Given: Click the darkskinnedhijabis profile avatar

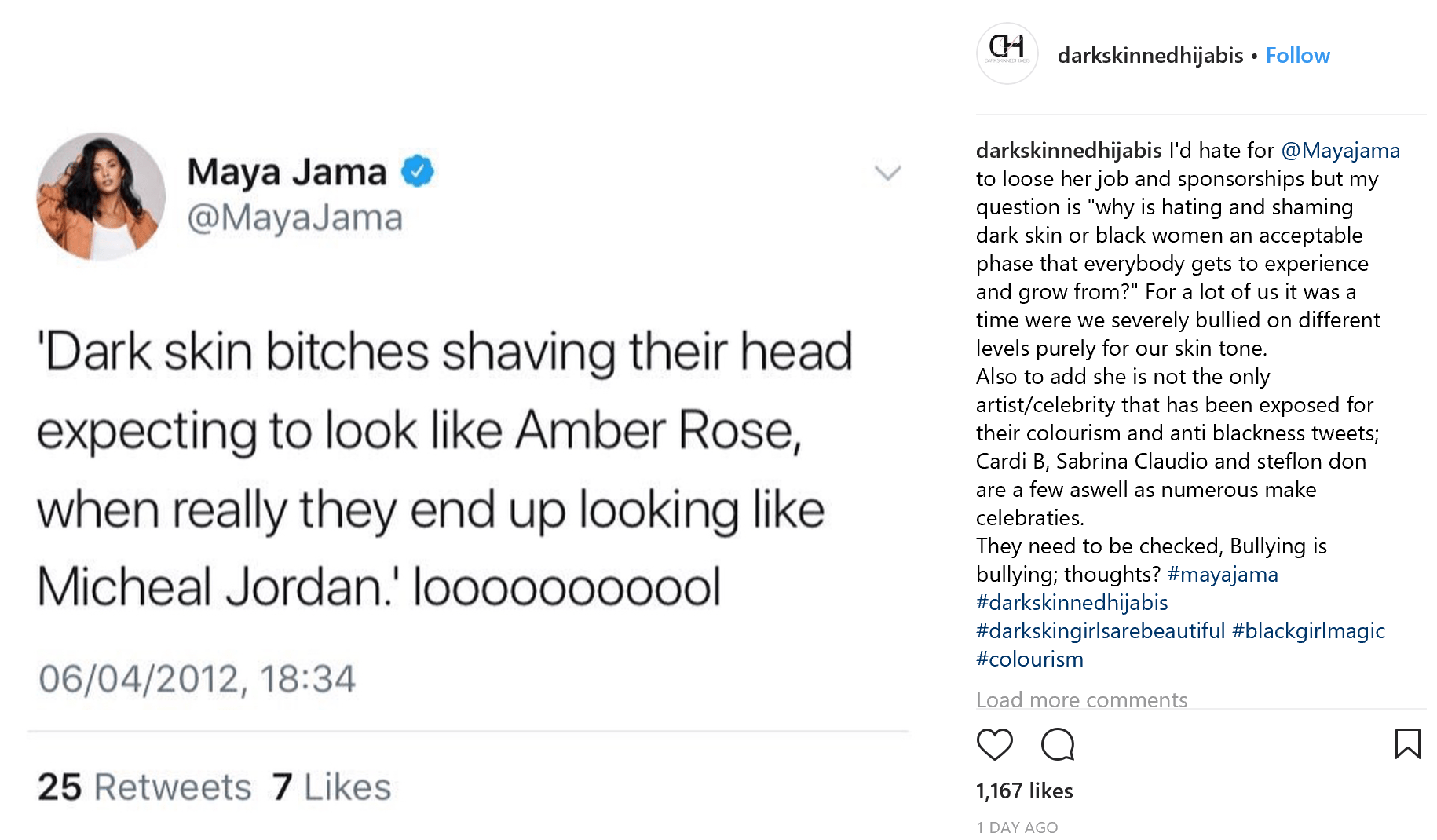Looking at the screenshot, I should pyautogui.click(x=1007, y=54).
